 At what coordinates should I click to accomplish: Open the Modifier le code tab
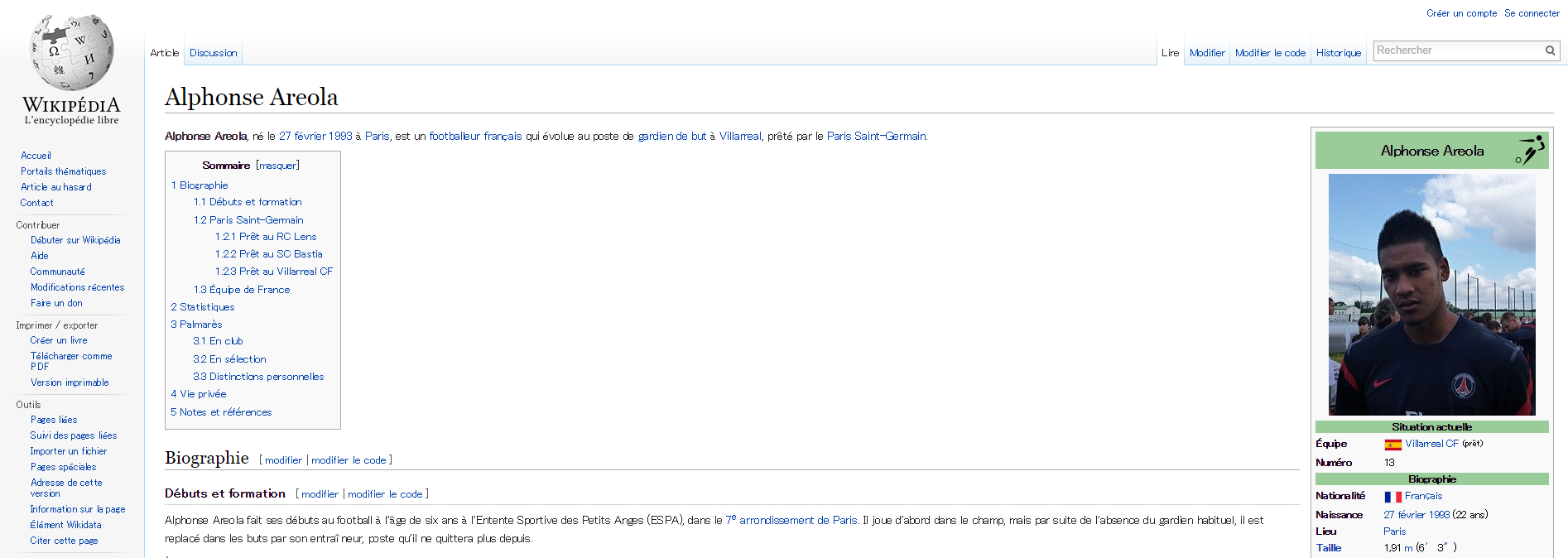[x=1270, y=53]
